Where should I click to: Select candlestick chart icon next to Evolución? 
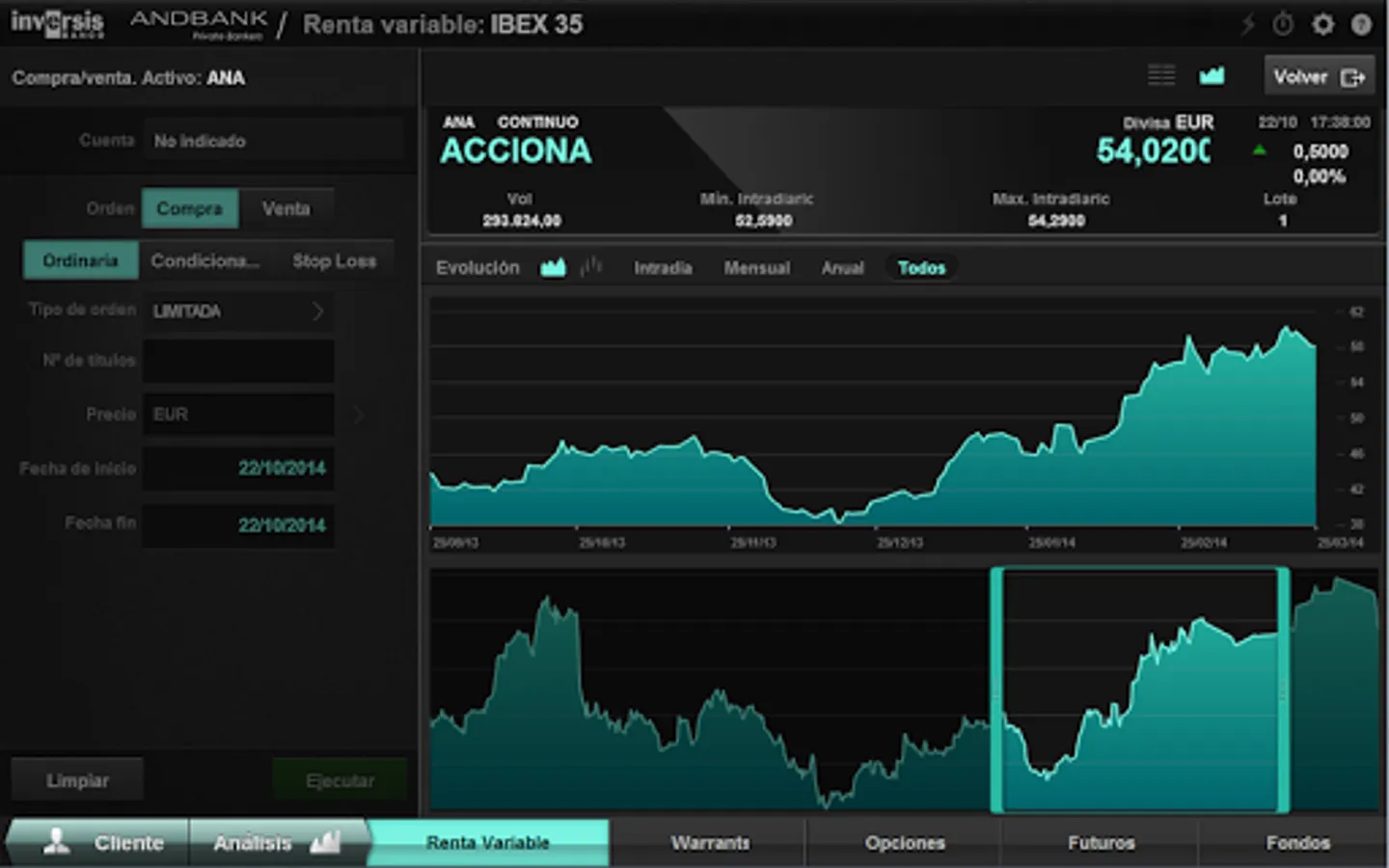591,267
